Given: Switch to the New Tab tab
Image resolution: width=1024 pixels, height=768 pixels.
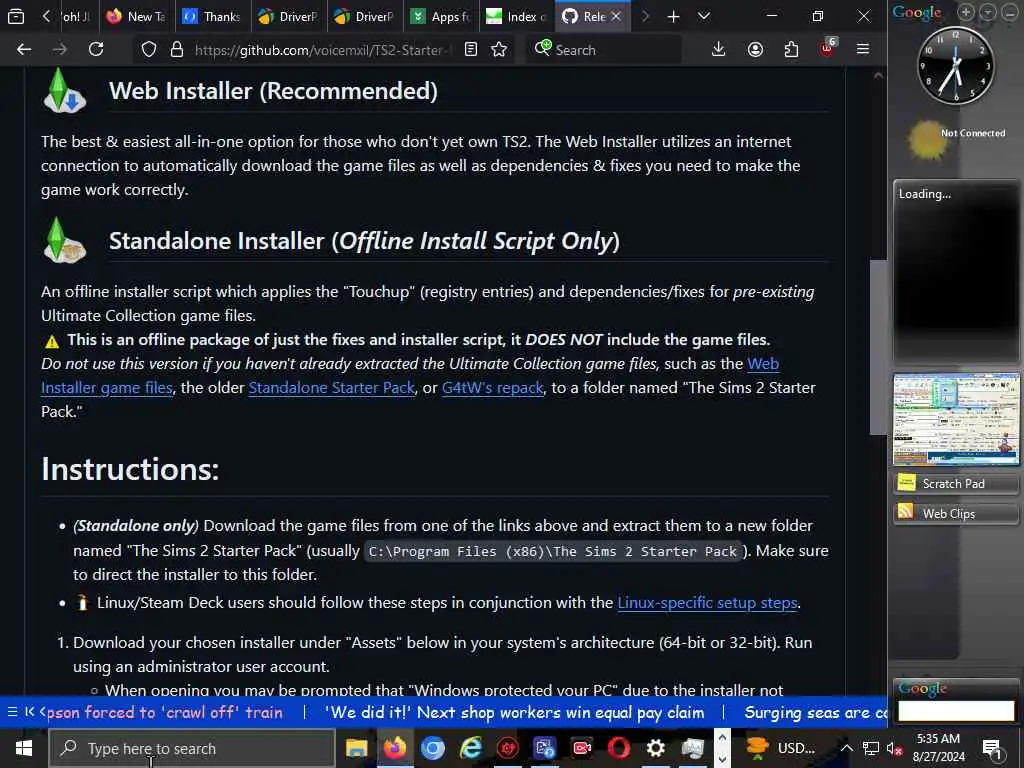Looking at the screenshot, I should [x=136, y=16].
